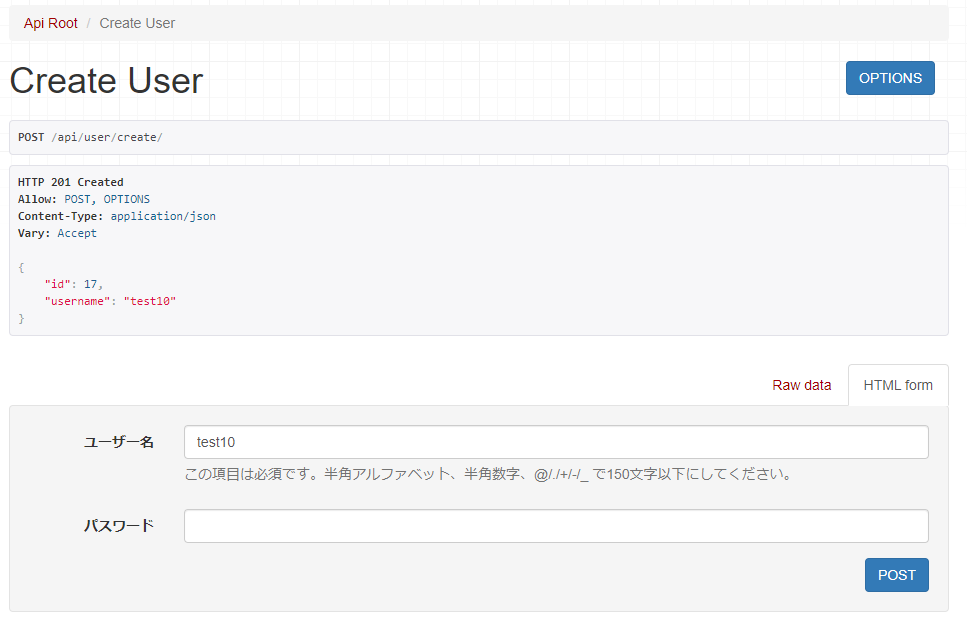Click the Create User page heading
This screenshot has height=639, width=967.
(x=107, y=81)
